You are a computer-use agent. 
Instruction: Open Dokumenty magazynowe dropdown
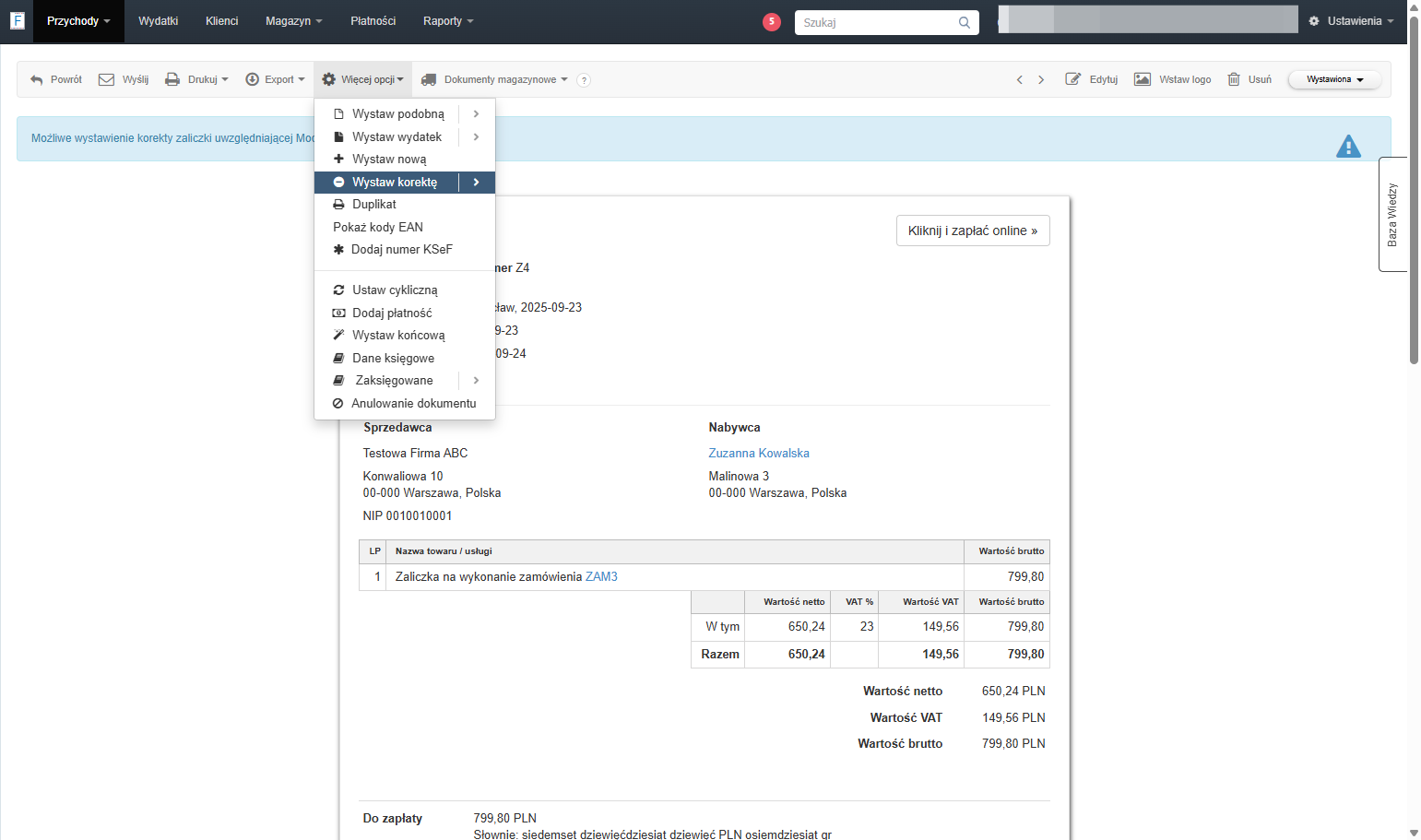point(494,79)
